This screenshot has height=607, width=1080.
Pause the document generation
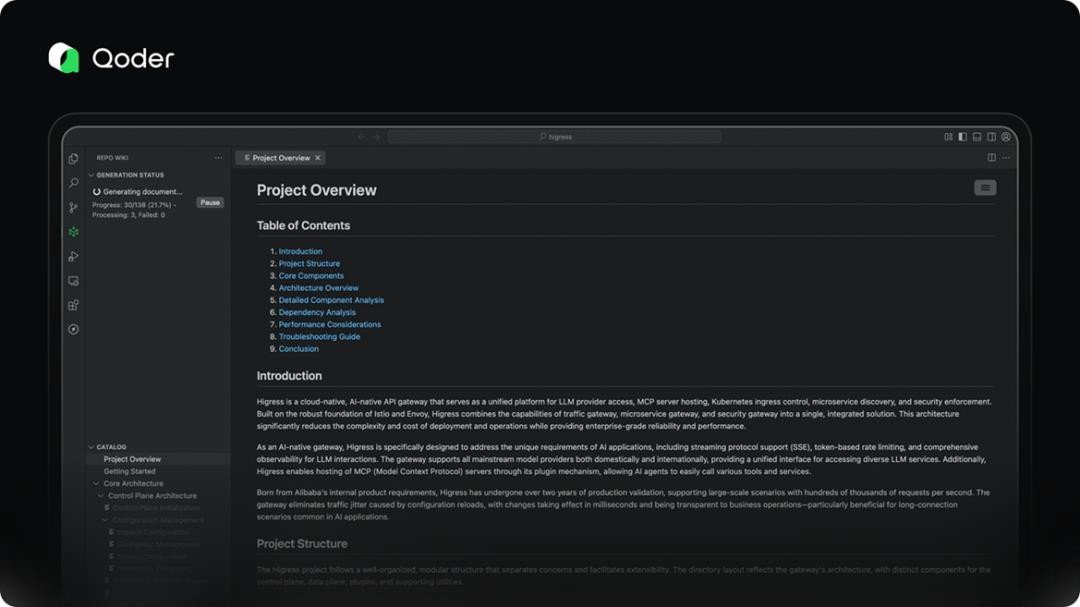tap(209, 202)
